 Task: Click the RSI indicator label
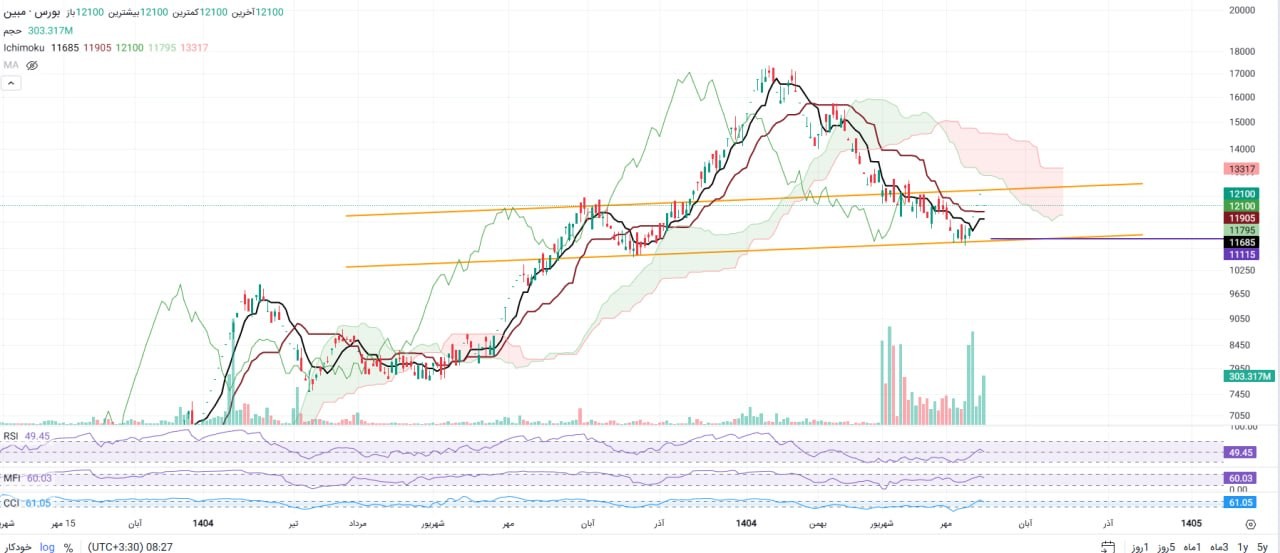11,436
